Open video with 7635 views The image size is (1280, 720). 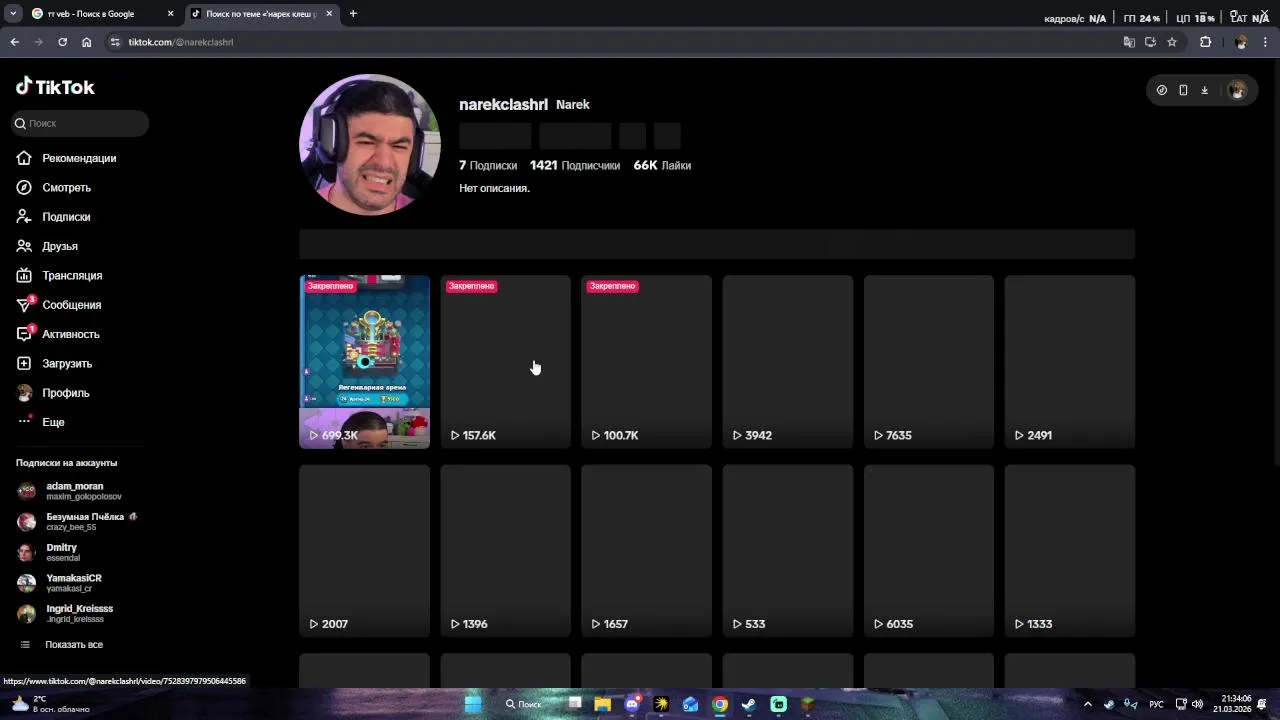[929, 362]
